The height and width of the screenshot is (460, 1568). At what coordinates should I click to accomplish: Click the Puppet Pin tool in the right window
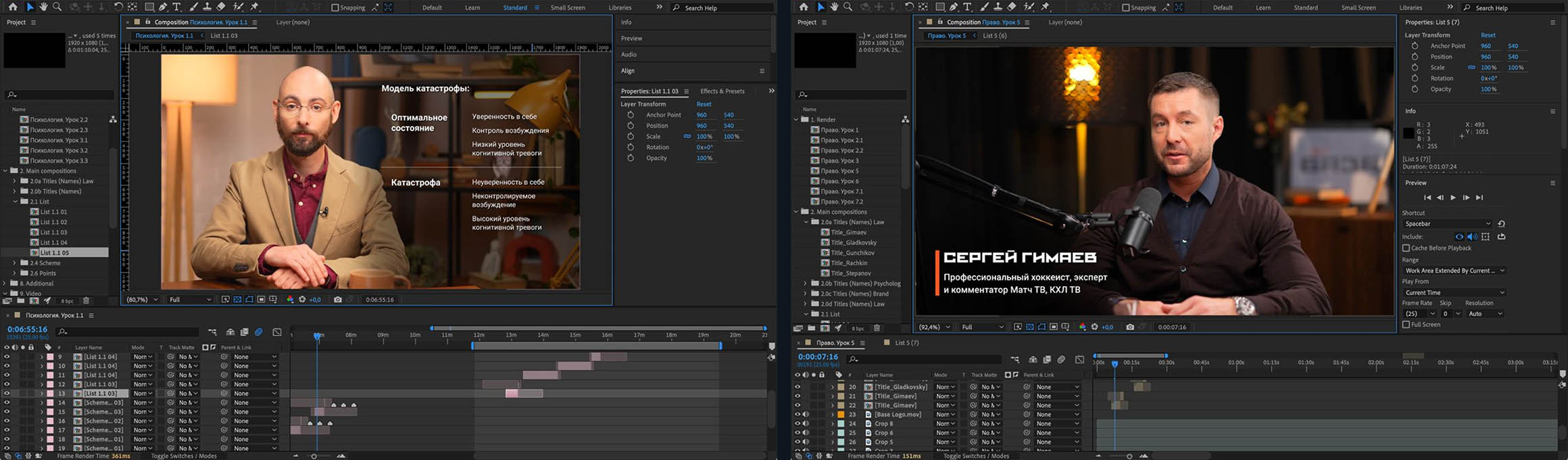pos(1046,7)
